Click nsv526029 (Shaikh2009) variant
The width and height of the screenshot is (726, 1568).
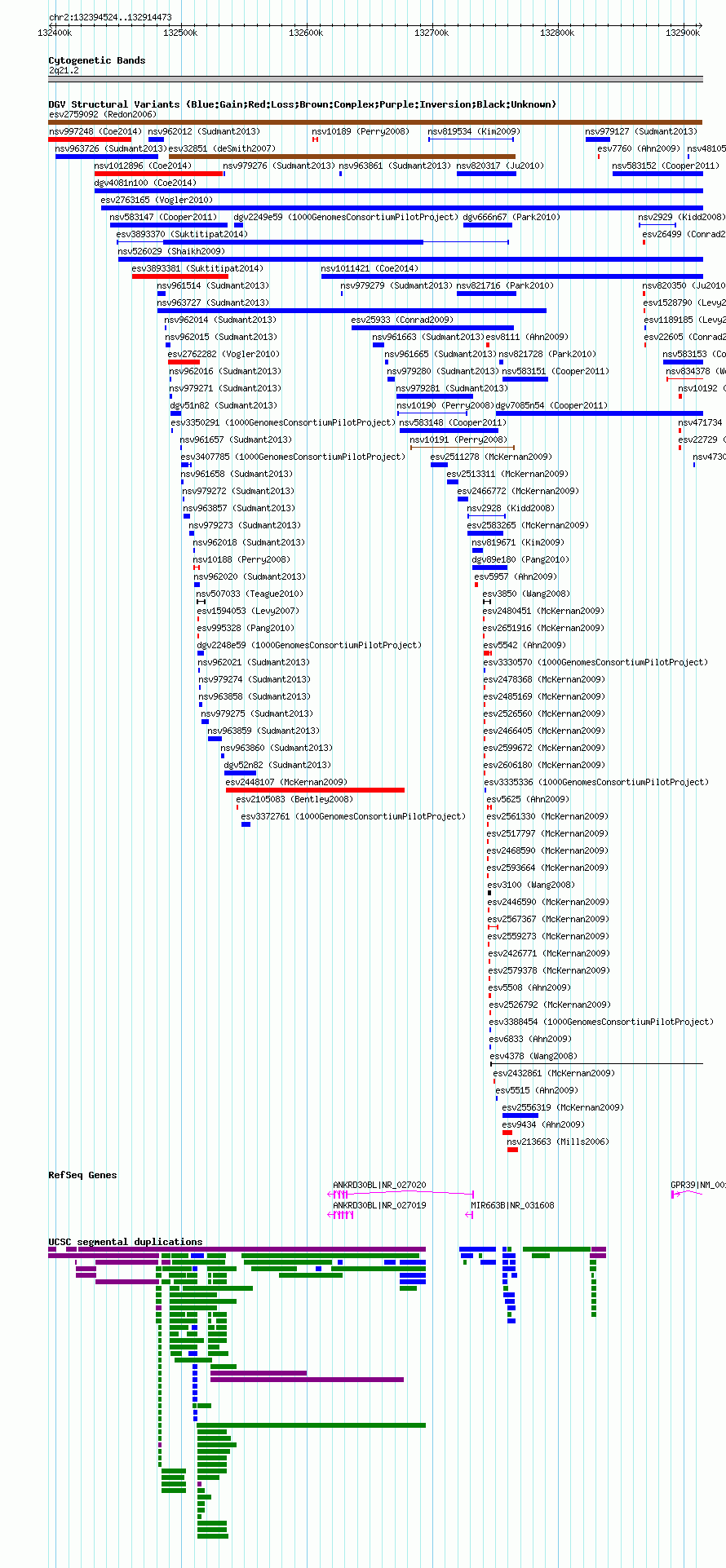[x=410, y=259]
